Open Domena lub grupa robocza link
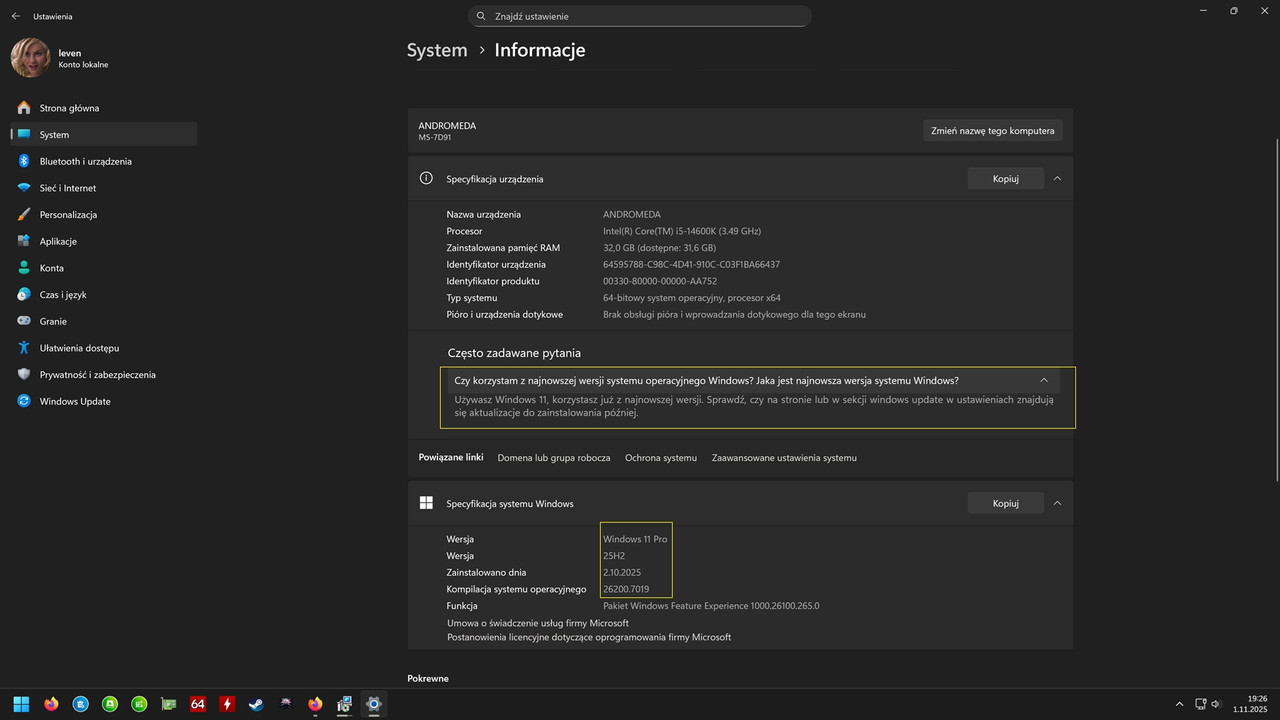Image resolution: width=1280 pixels, height=720 pixels. tap(554, 457)
